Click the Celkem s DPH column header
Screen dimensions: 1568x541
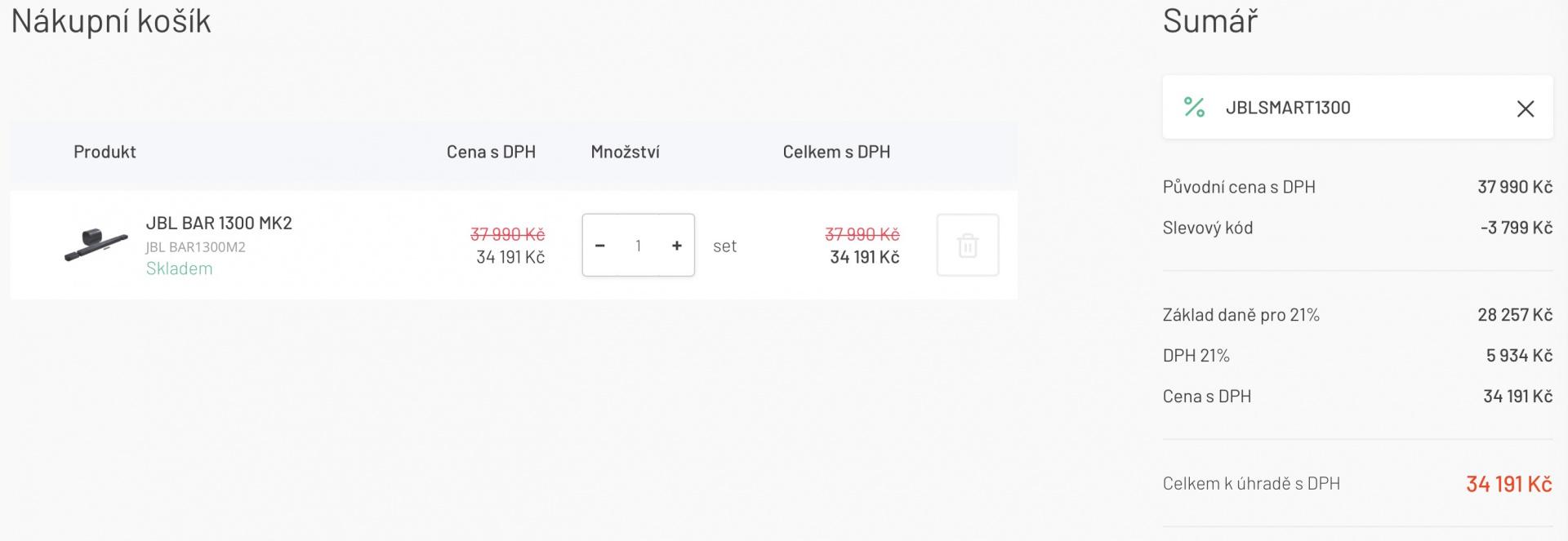pyautogui.click(x=836, y=152)
